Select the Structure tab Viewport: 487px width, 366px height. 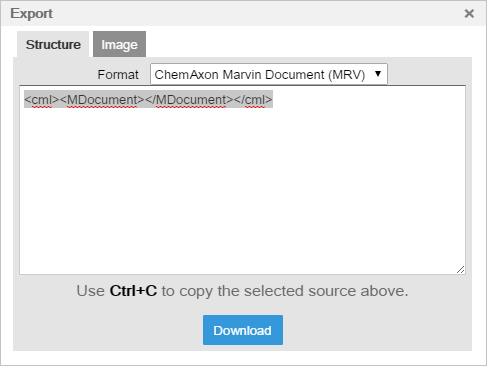point(53,44)
